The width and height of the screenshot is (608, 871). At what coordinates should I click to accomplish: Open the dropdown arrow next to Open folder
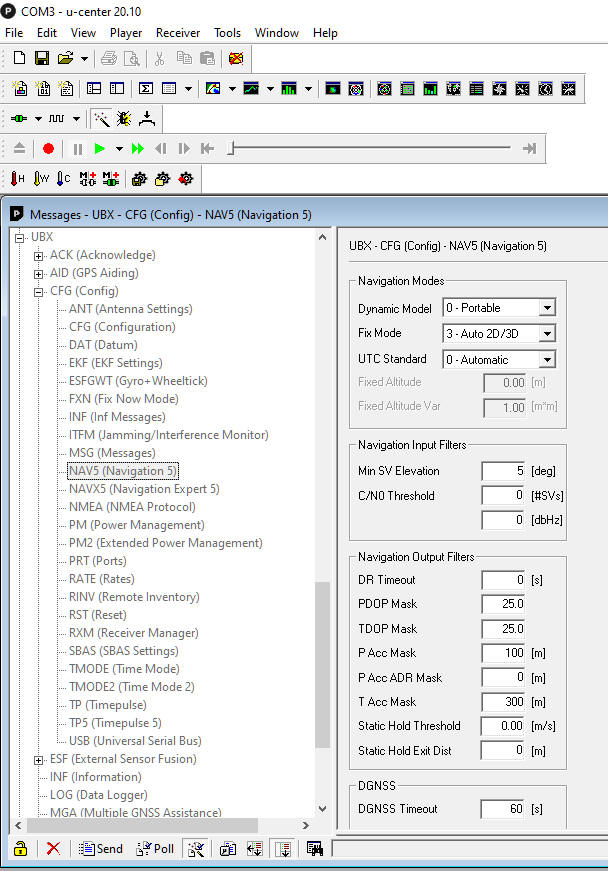tap(84, 58)
